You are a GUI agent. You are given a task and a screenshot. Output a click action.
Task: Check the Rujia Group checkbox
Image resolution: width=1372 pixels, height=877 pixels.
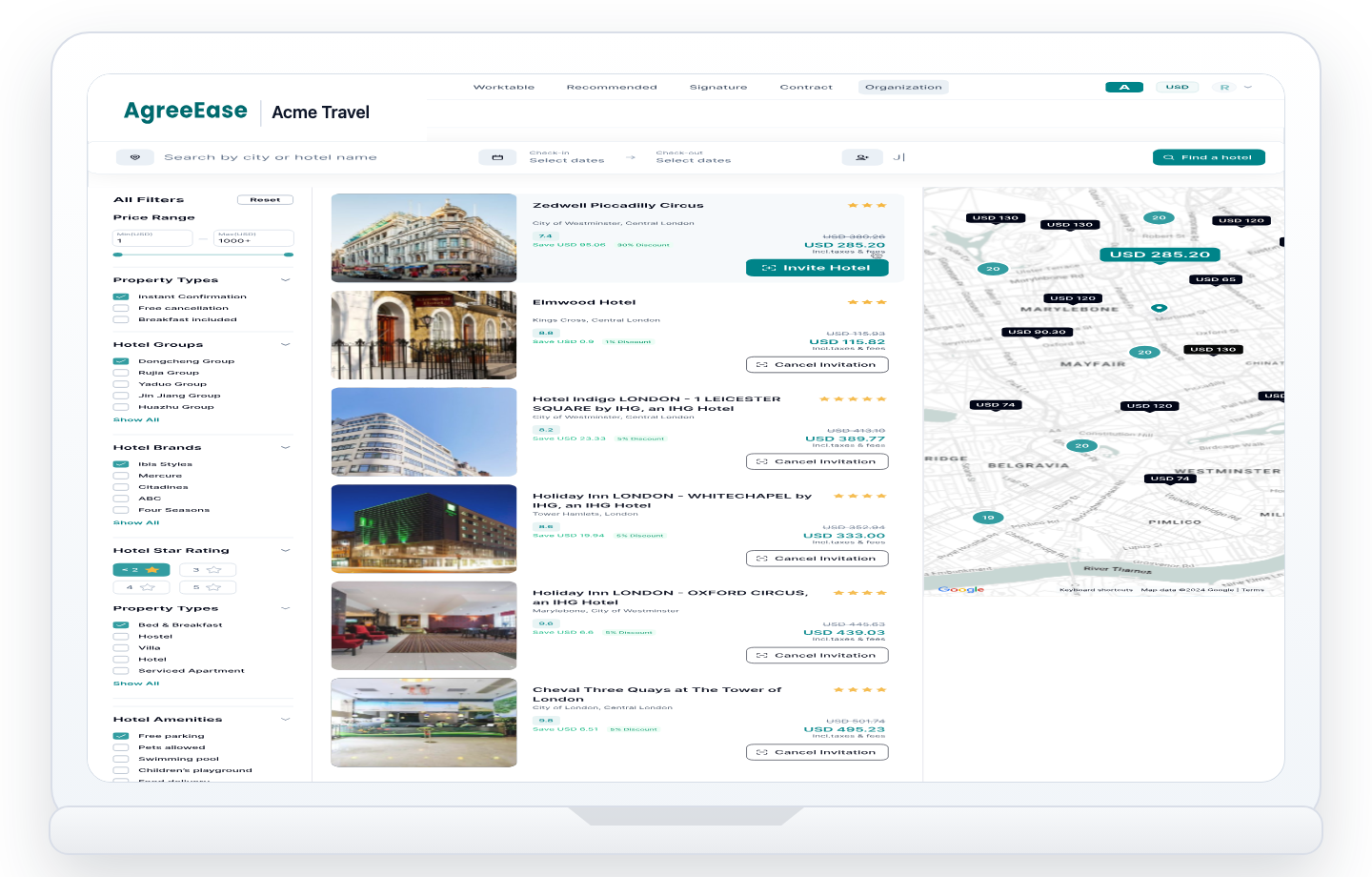click(121, 373)
